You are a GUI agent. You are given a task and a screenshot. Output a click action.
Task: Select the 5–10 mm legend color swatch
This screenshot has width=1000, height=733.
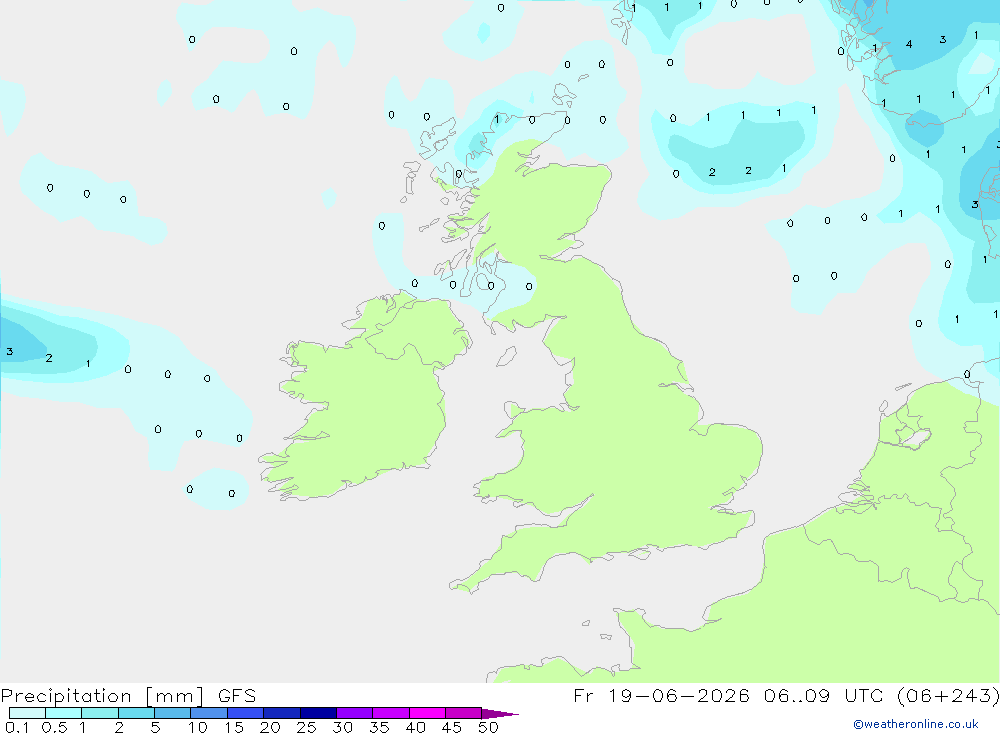[x=172, y=713]
